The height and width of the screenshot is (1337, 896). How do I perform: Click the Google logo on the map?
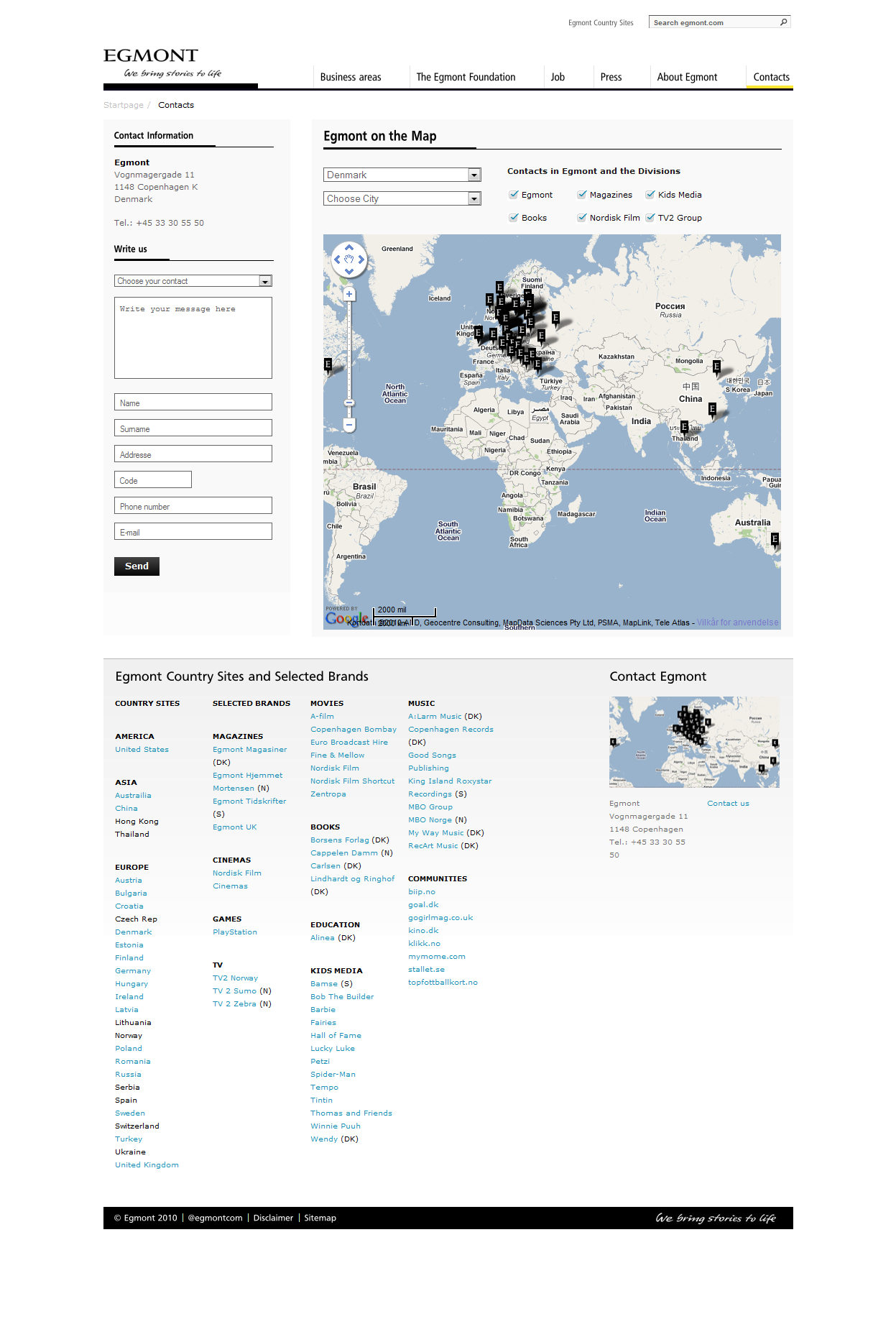(346, 618)
